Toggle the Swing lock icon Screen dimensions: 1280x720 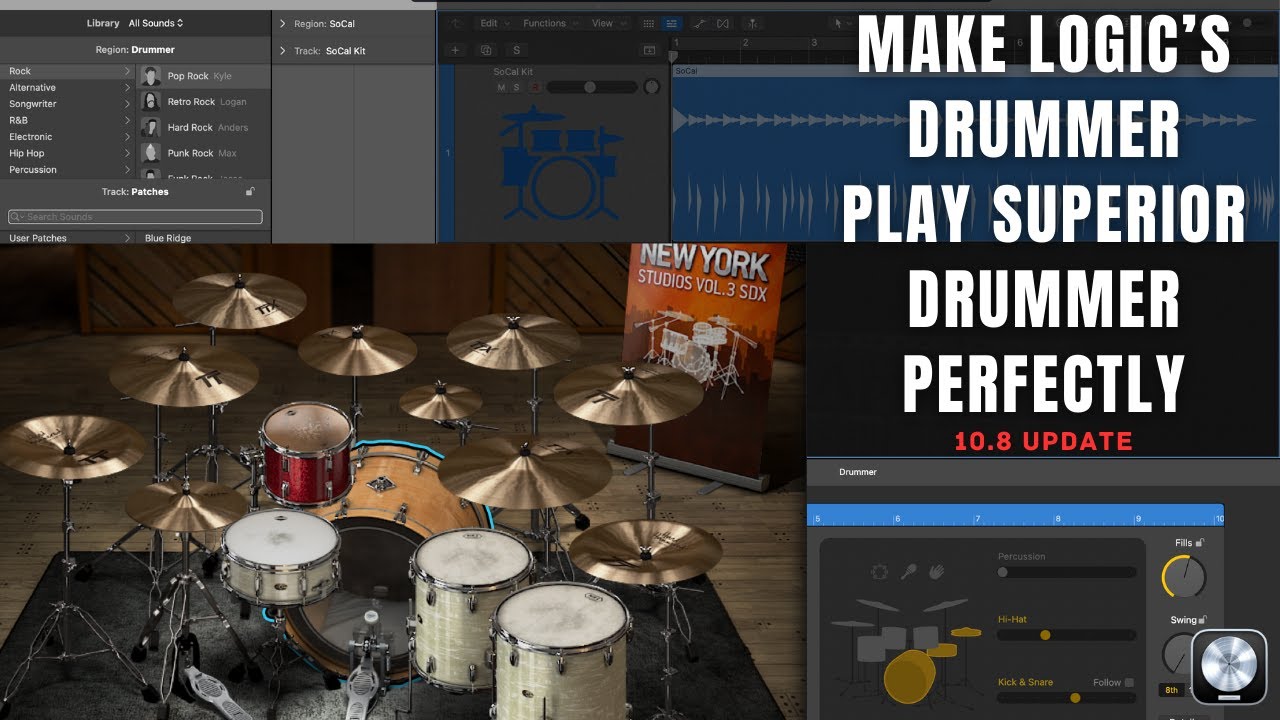1203,620
